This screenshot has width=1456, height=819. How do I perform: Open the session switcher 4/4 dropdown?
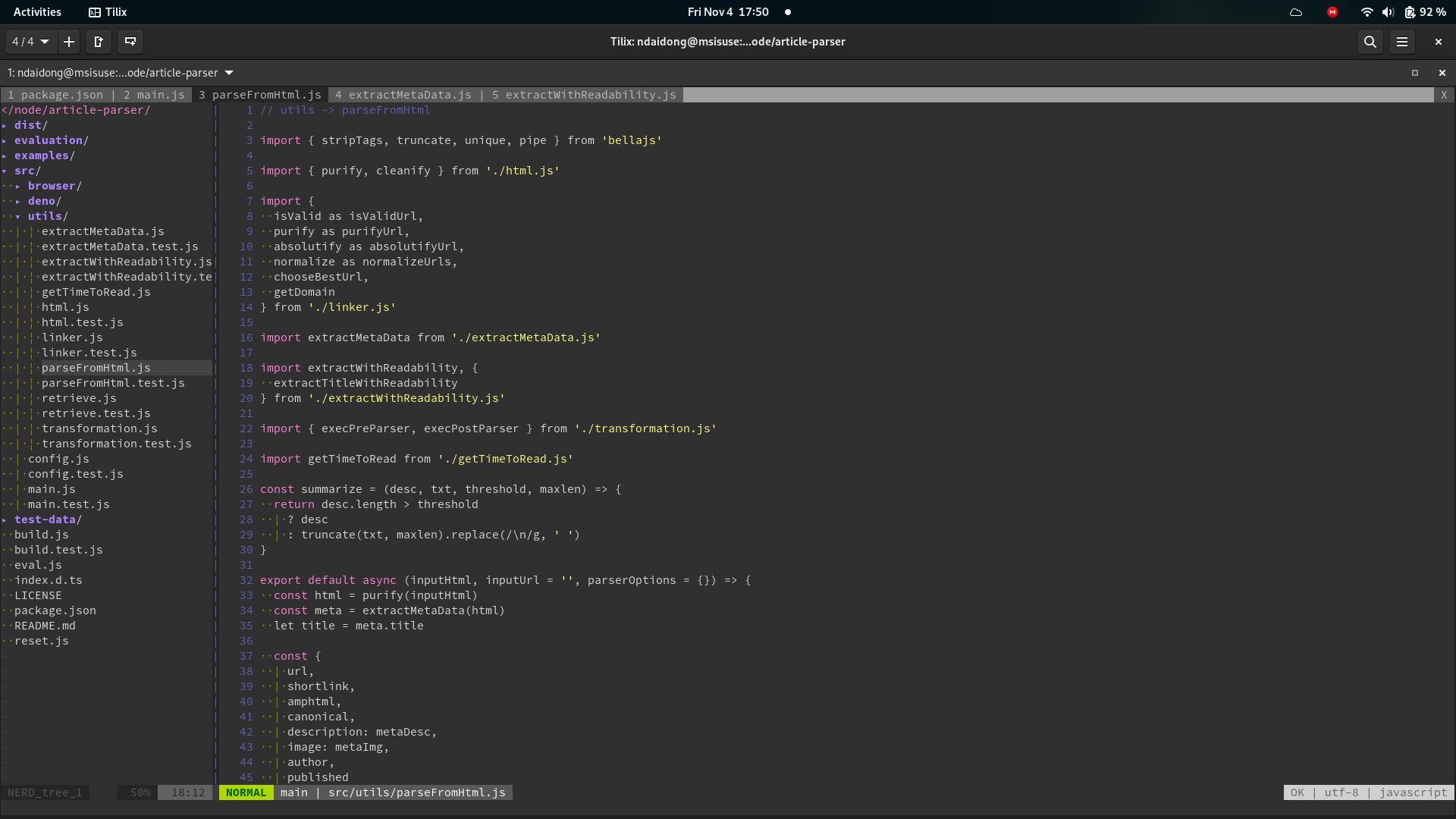tap(31, 42)
